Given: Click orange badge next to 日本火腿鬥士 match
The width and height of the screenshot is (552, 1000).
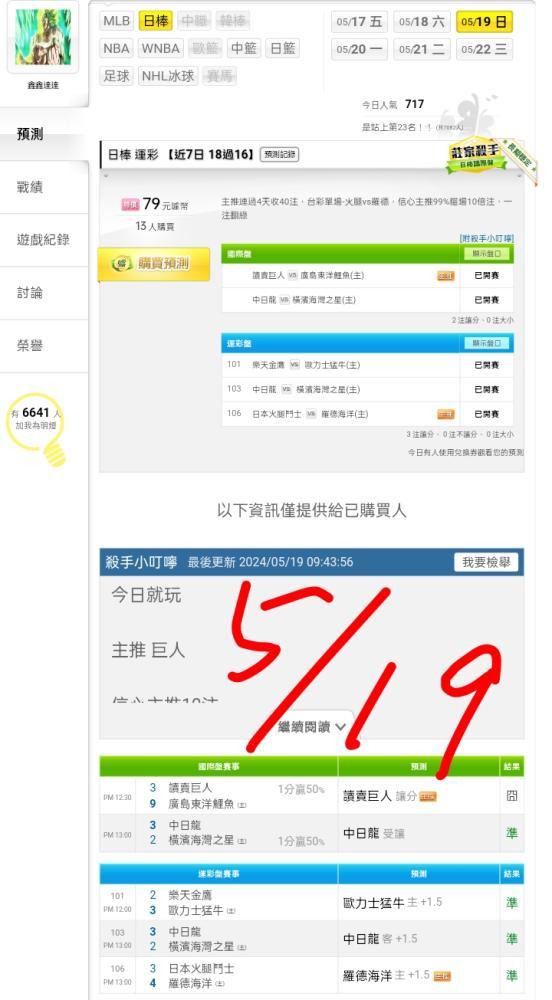Looking at the screenshot, I should [x=446, y=415].
